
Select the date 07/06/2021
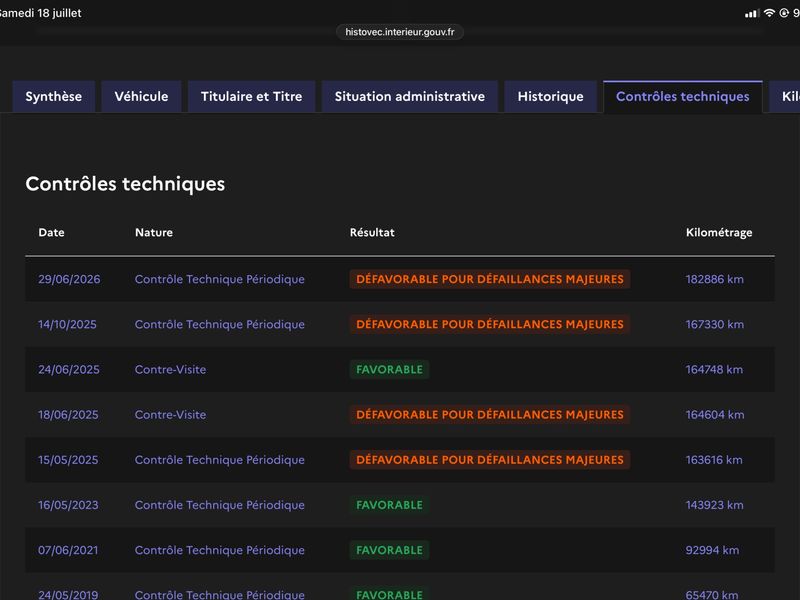(x=68, y=550)
